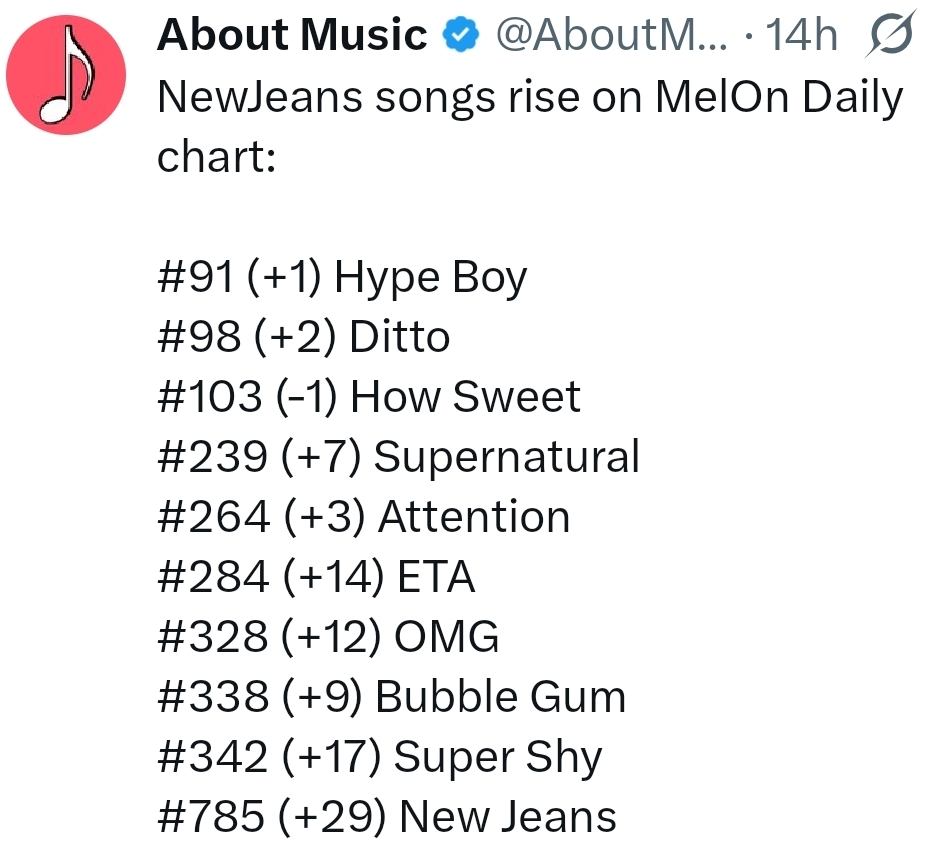Click the '#239 (+7) Supernatural' line
Screen dimensions: 933x841
point(398,458)
